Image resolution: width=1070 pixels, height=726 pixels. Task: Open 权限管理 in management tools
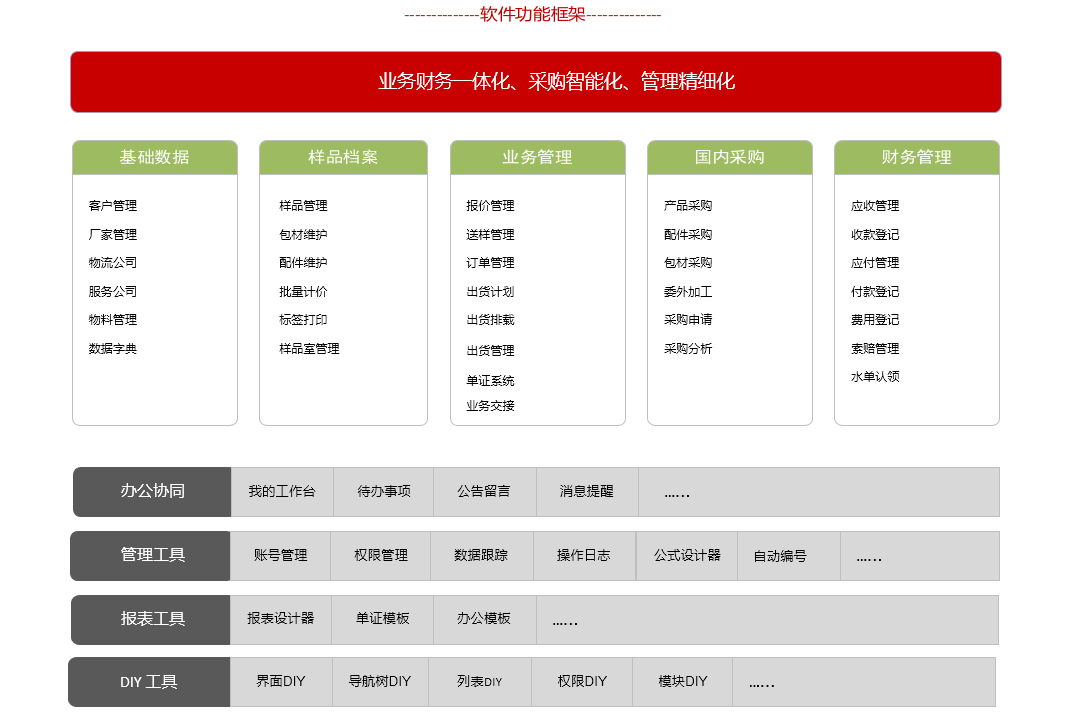(381, 556)
